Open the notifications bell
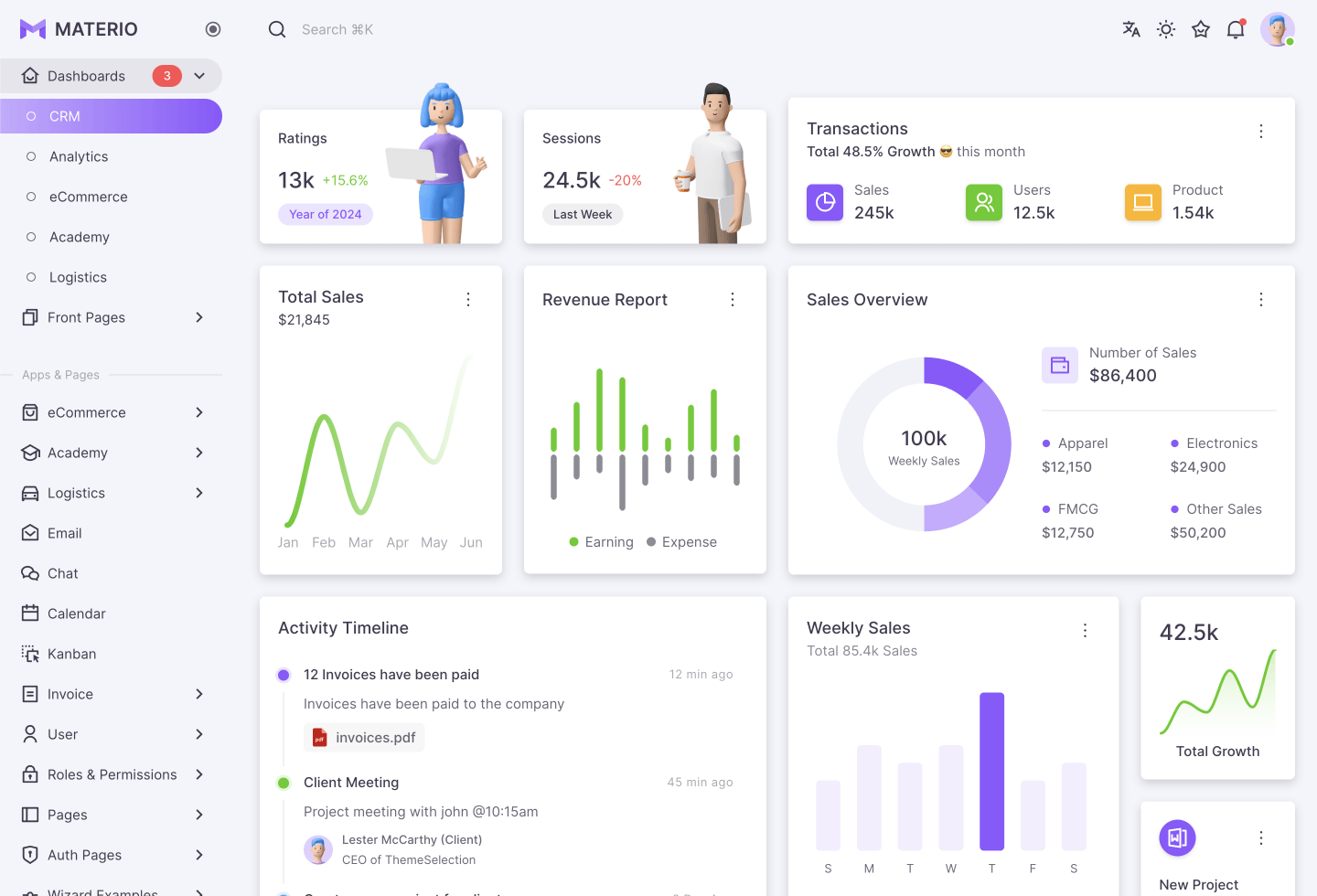Viewport: 1317px width, 896px height. tap(1236, 29)
